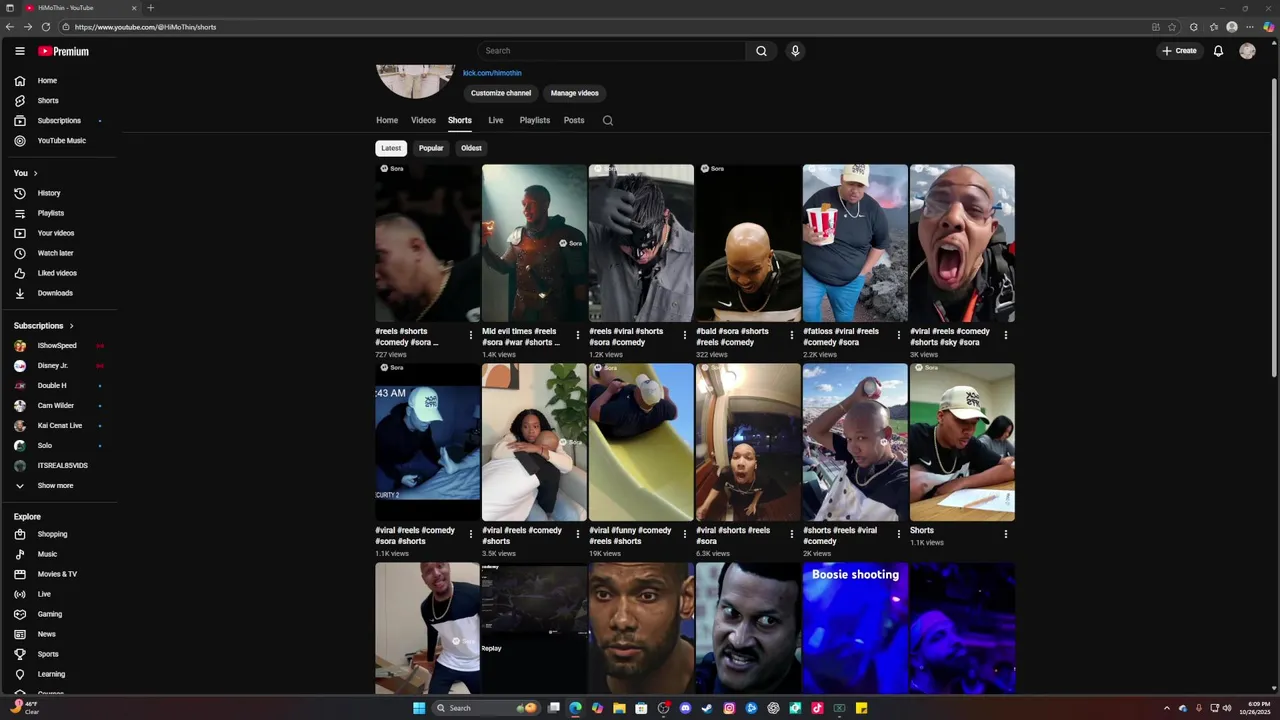The width and height of the screenshot is (1280, 720).
Task: Open options for '#fatloss #viral' short
Action: point(899,335)
